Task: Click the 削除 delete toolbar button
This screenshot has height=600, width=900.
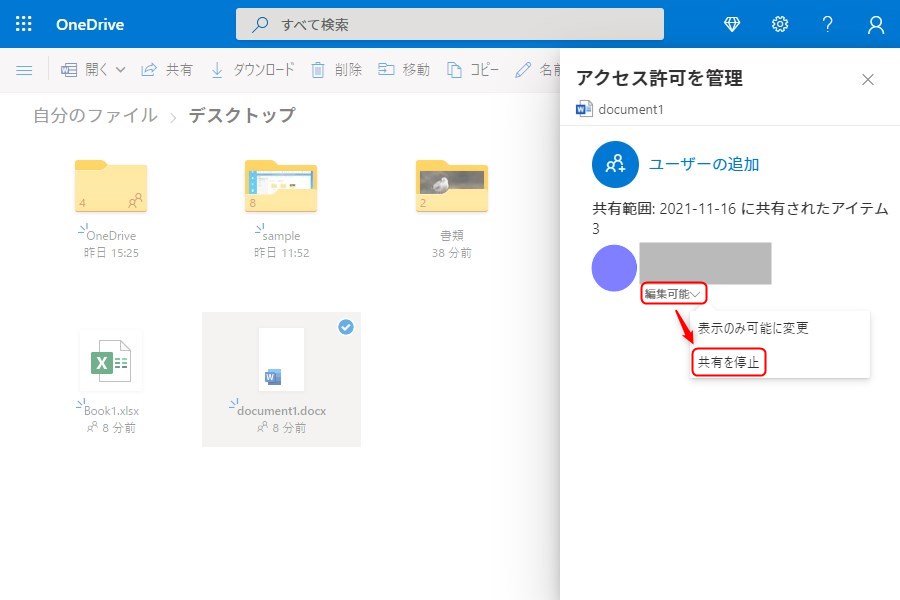Action: 336,70
